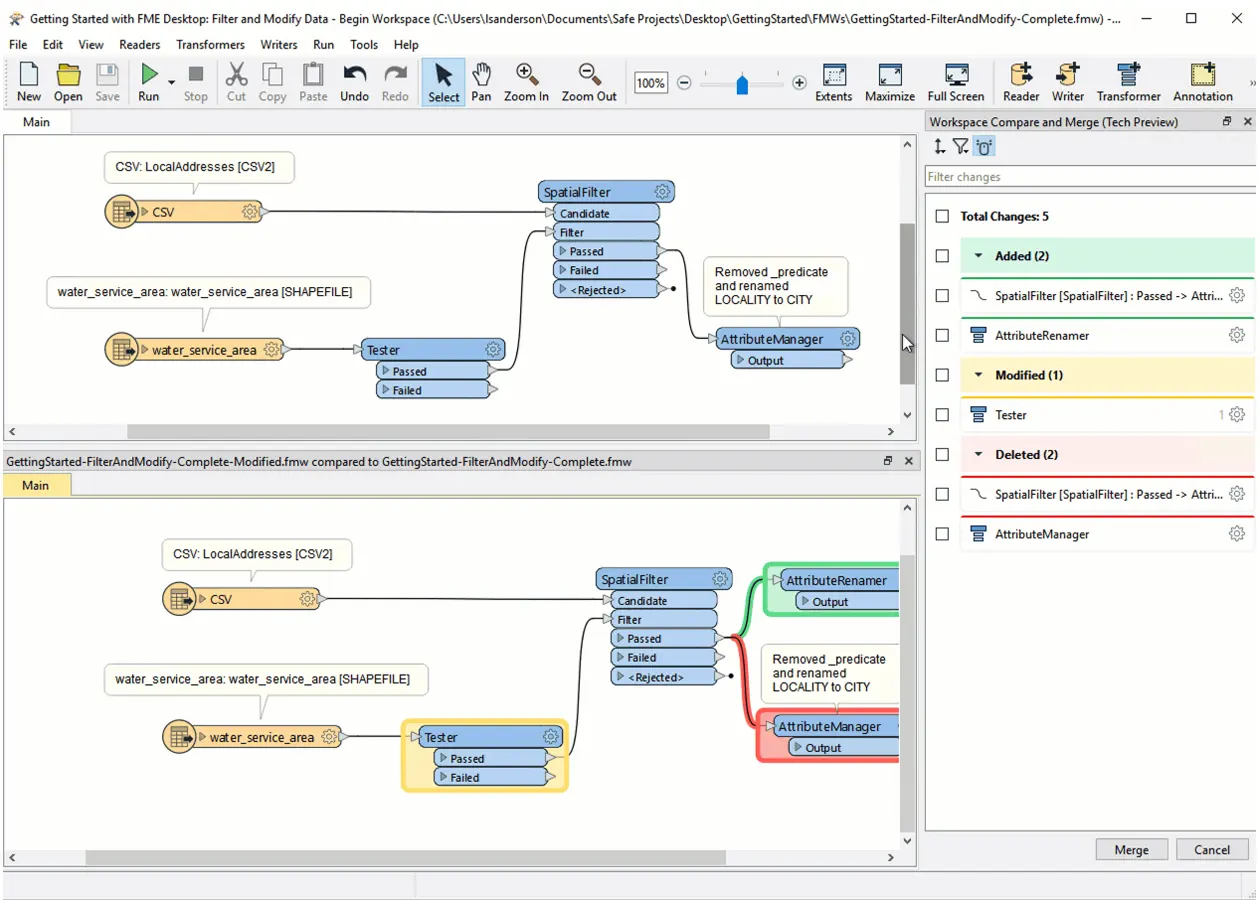Check the Deleted (2) group checkbox
The height and width of the screenshot is (900, 1260).
(x=942, y=454)
